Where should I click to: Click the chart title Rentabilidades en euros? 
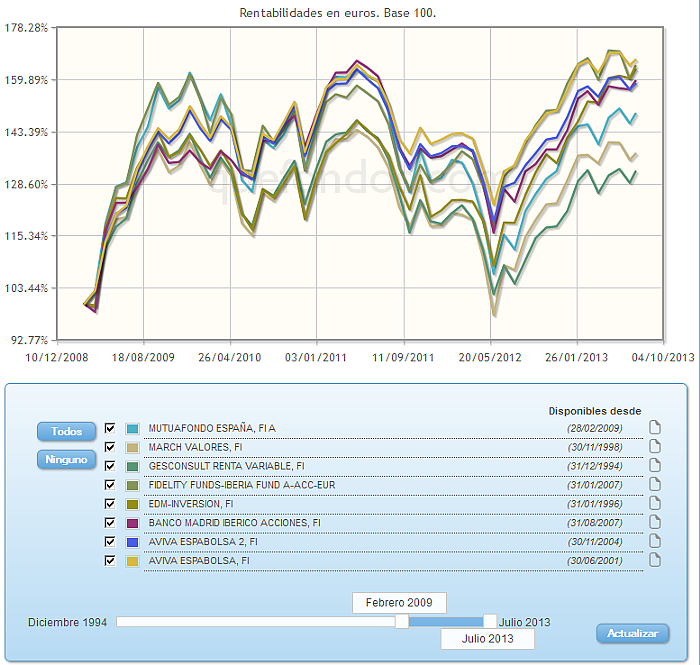(x=338, y=13)
